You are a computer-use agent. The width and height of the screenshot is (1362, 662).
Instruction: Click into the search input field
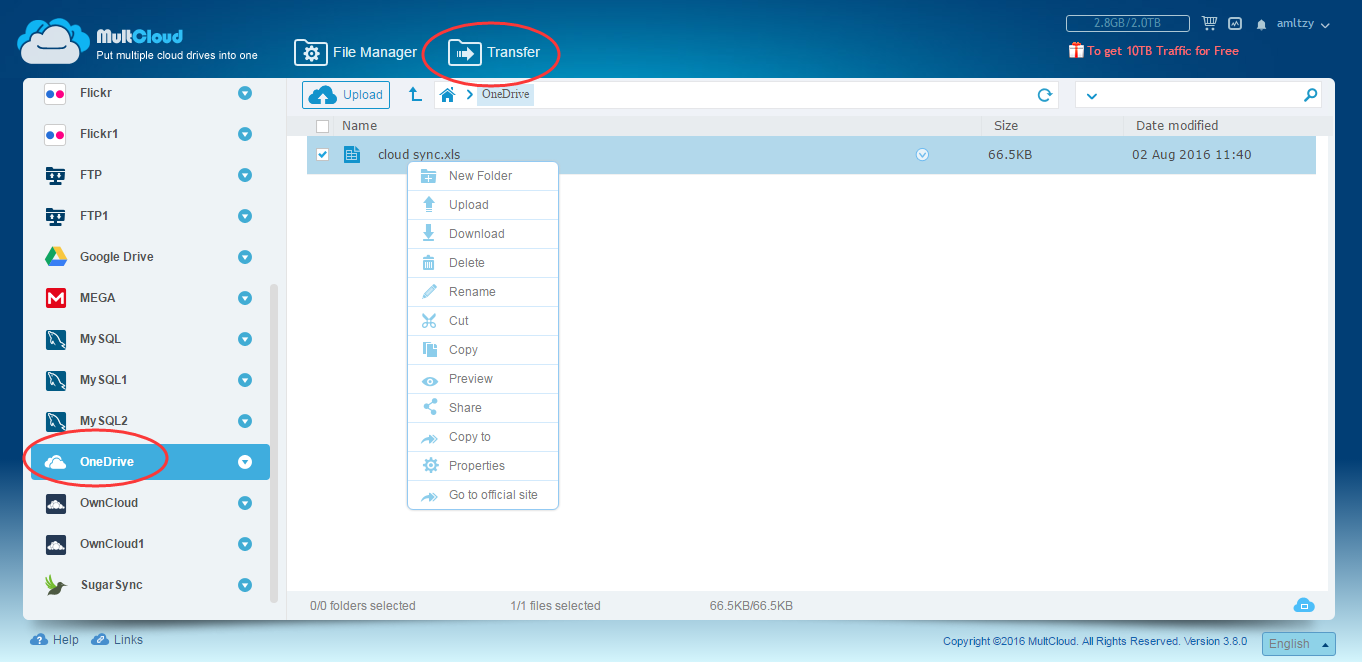[1199, 95]
